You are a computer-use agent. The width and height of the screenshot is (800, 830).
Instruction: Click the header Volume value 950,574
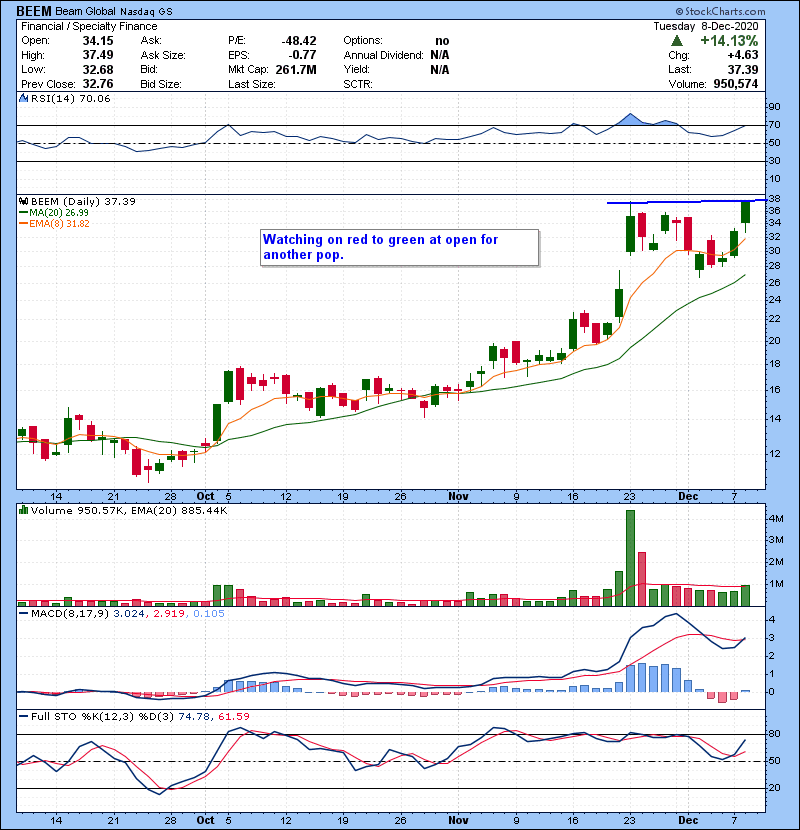pyautogui.click(x=735, y=84)
